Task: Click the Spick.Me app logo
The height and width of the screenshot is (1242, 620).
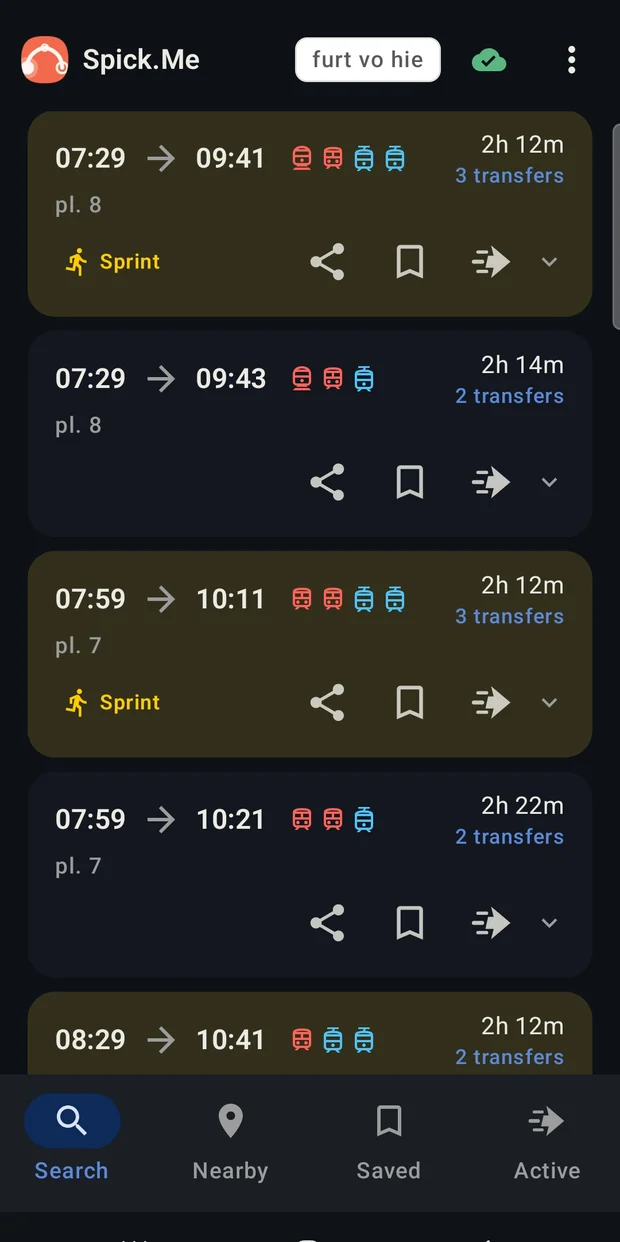Action: pyautogui.click(x=45, y=60)
